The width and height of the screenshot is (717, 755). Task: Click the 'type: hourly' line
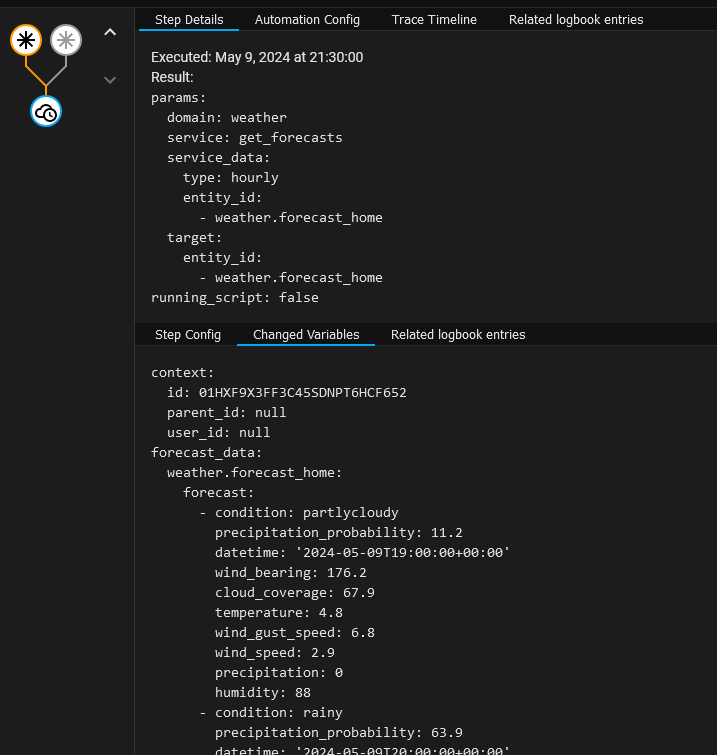pyautogui.click(x=230, y=177)
